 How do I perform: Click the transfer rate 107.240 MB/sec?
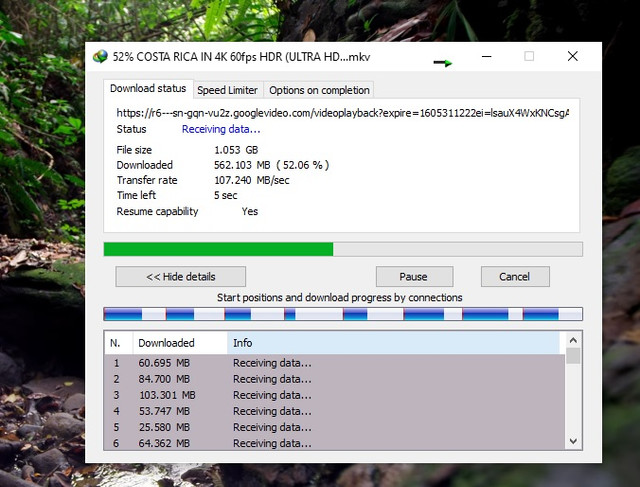click(x=251, y=180)
